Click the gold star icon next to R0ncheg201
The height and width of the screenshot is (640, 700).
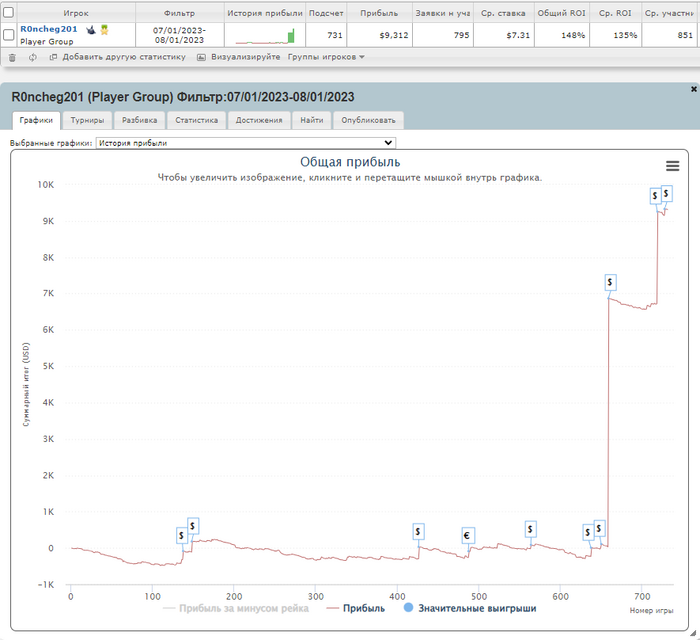[104, 30]
